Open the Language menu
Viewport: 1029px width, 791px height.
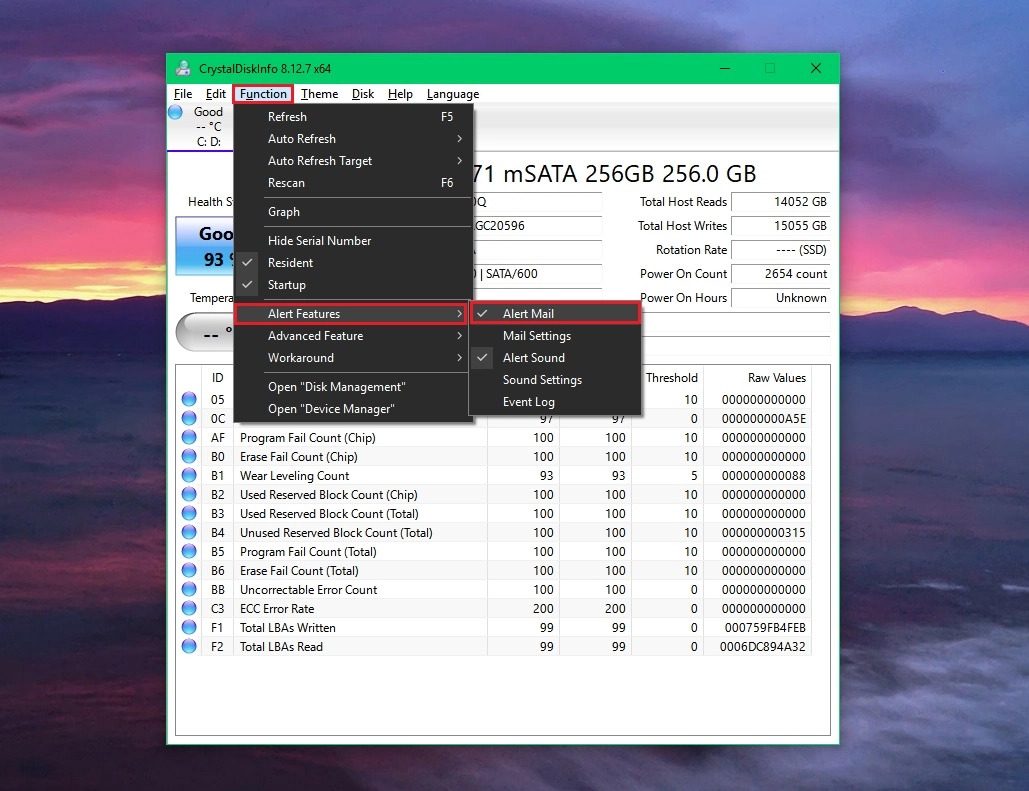click(x=453, y=94)
